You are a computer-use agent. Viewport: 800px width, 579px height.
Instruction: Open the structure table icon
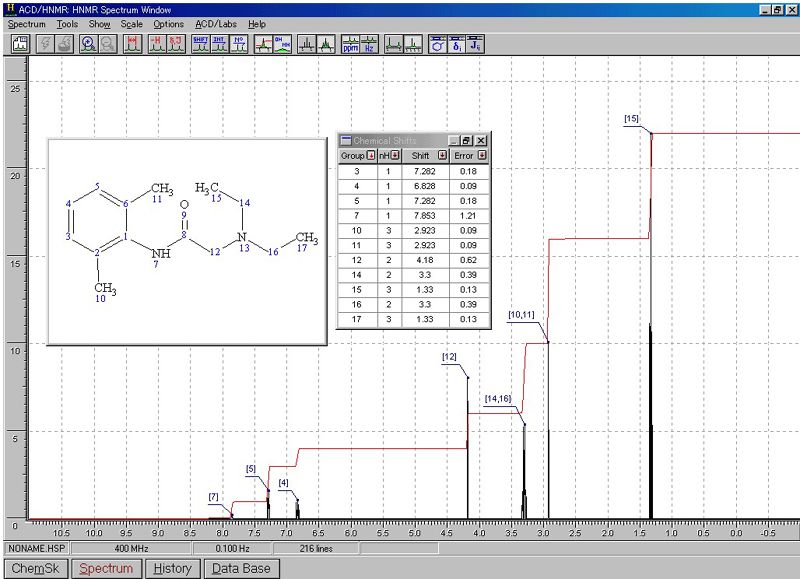tap(438, 44)
